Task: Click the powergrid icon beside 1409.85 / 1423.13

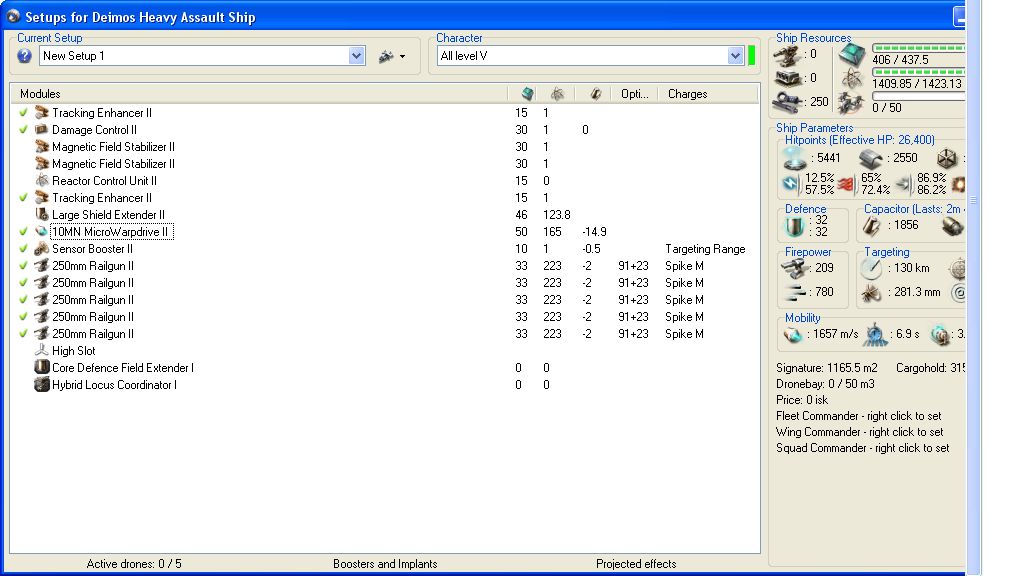Action: click(x=851, y=80)
